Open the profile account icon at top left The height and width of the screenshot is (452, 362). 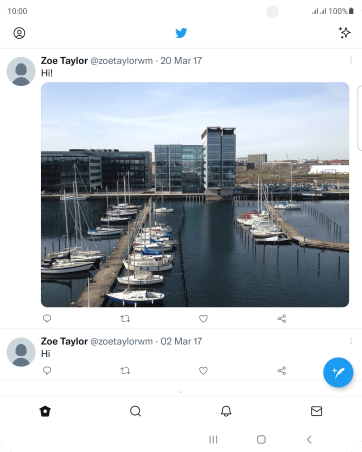coord(19,33)
